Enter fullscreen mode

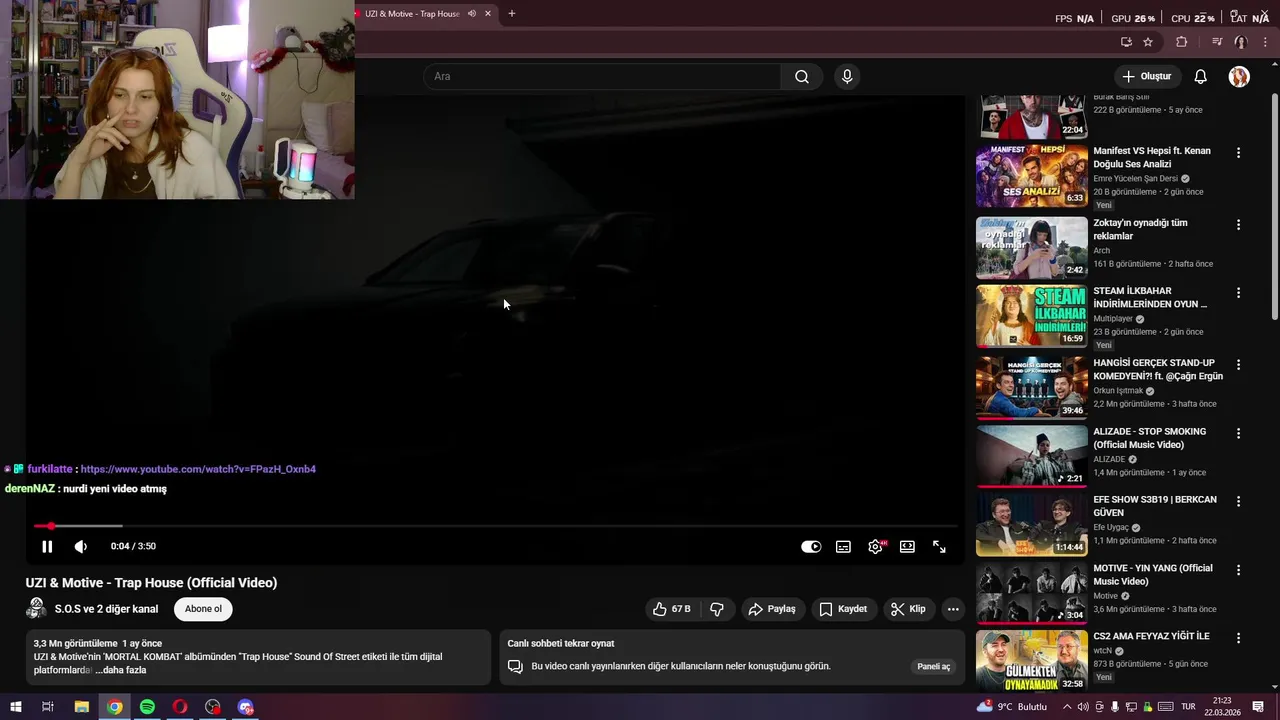click(x=939, y=547)
